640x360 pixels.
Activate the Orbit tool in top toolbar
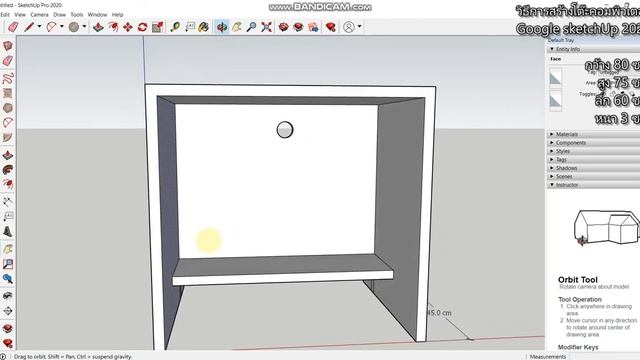[222, 27]
